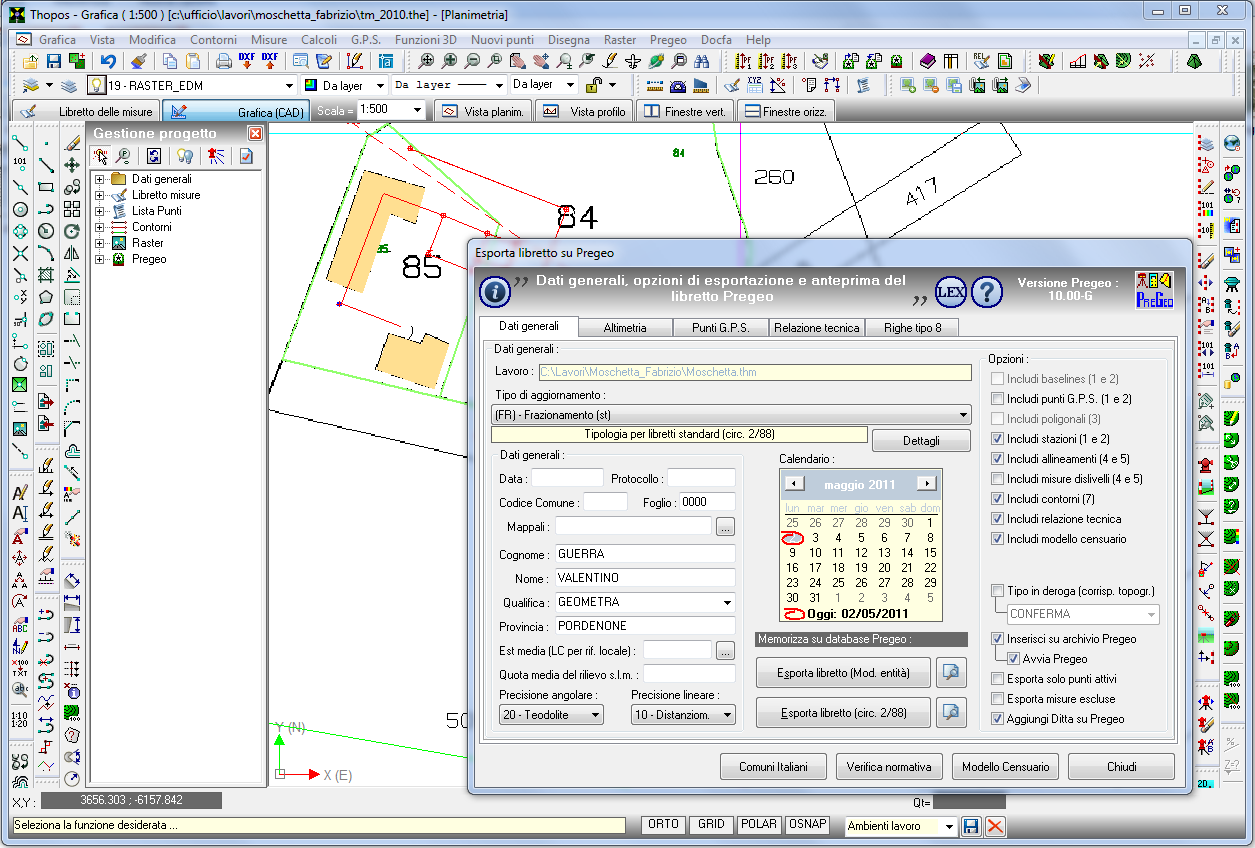Toggle Includi modello censuario checkbox
The height and width of the screenshot is (848, 1255).
click(997, 539)
